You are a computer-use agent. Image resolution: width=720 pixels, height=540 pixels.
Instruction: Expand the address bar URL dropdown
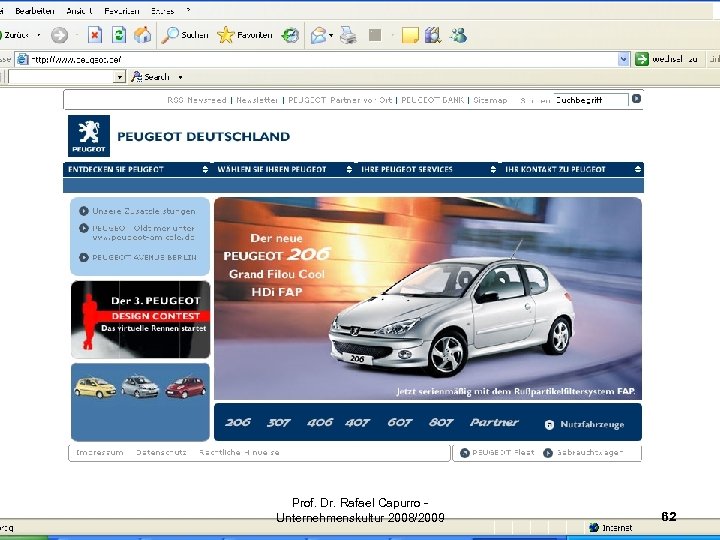pyautogui.click(x=623, y=59)
